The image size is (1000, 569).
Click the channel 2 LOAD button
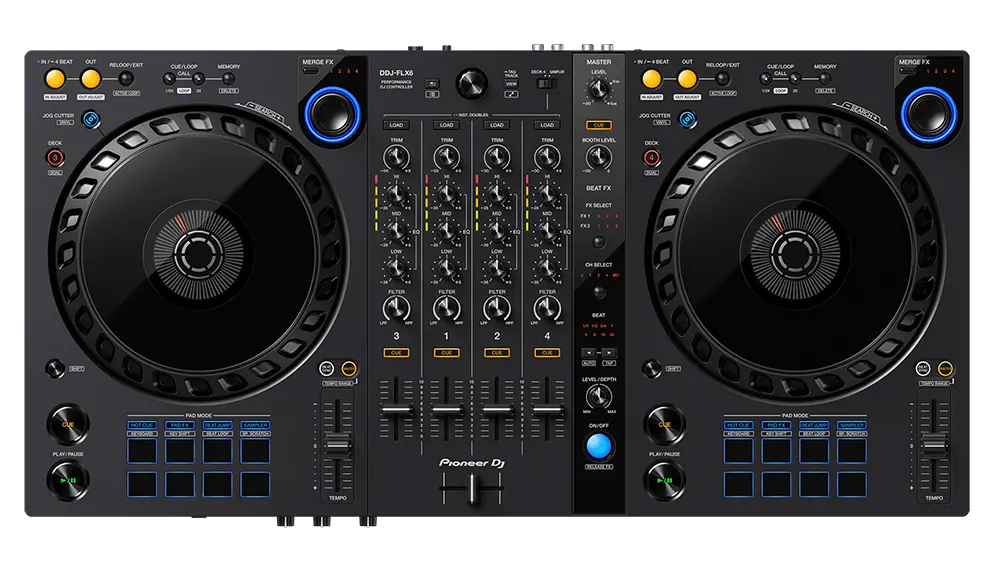tap(497, 125)
